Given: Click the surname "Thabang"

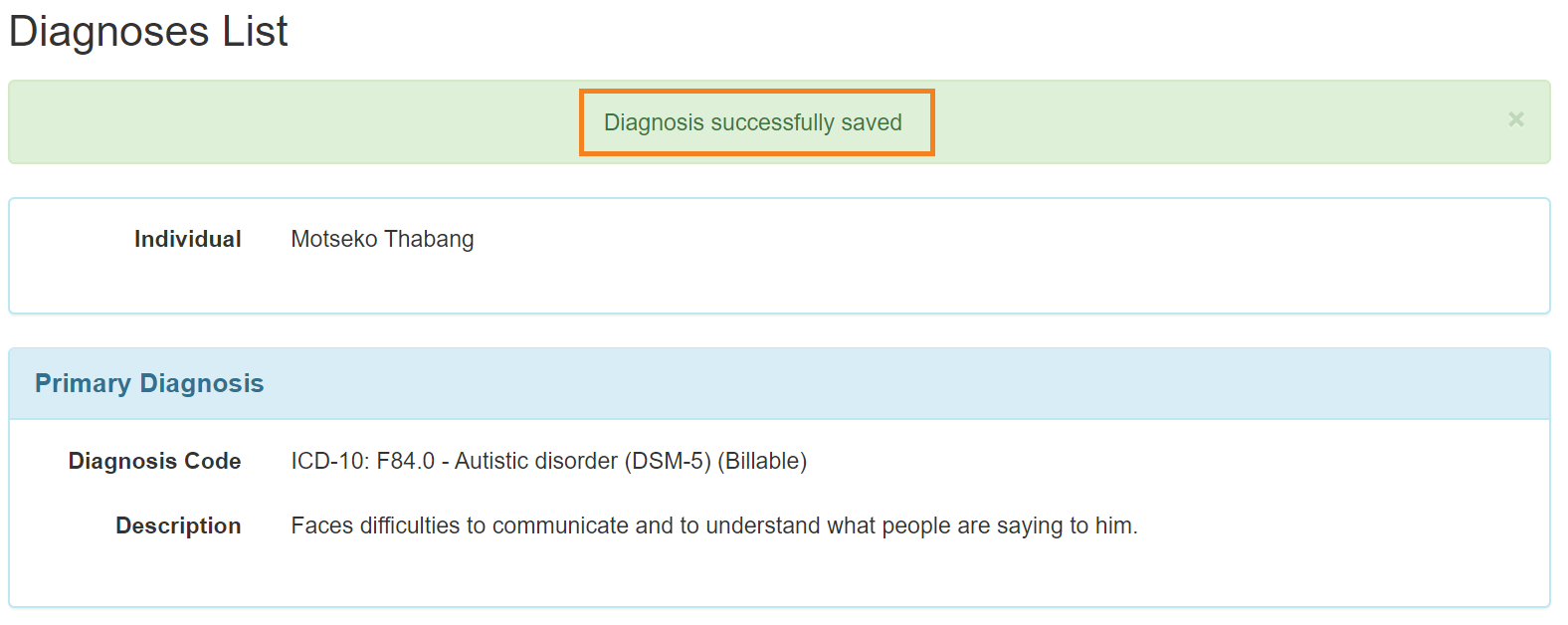Looking at the screenshot, I should [429, 239].
